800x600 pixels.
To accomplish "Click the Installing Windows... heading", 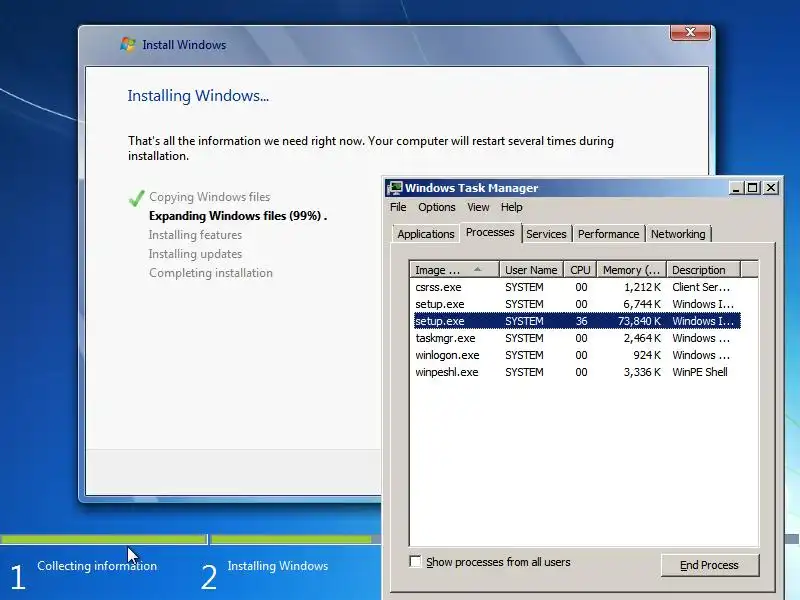I will 198,96.
